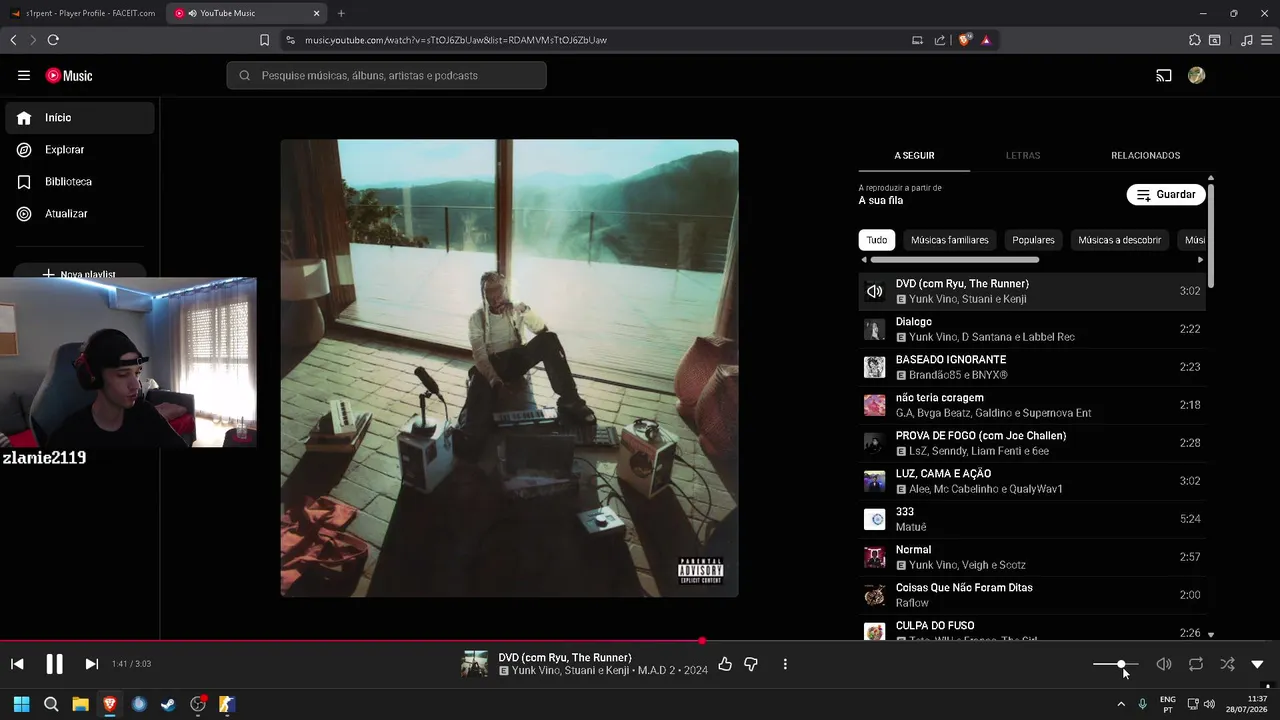Click the large album cover artwork
Screen dimensions: 1280x720
click(509, 368)
